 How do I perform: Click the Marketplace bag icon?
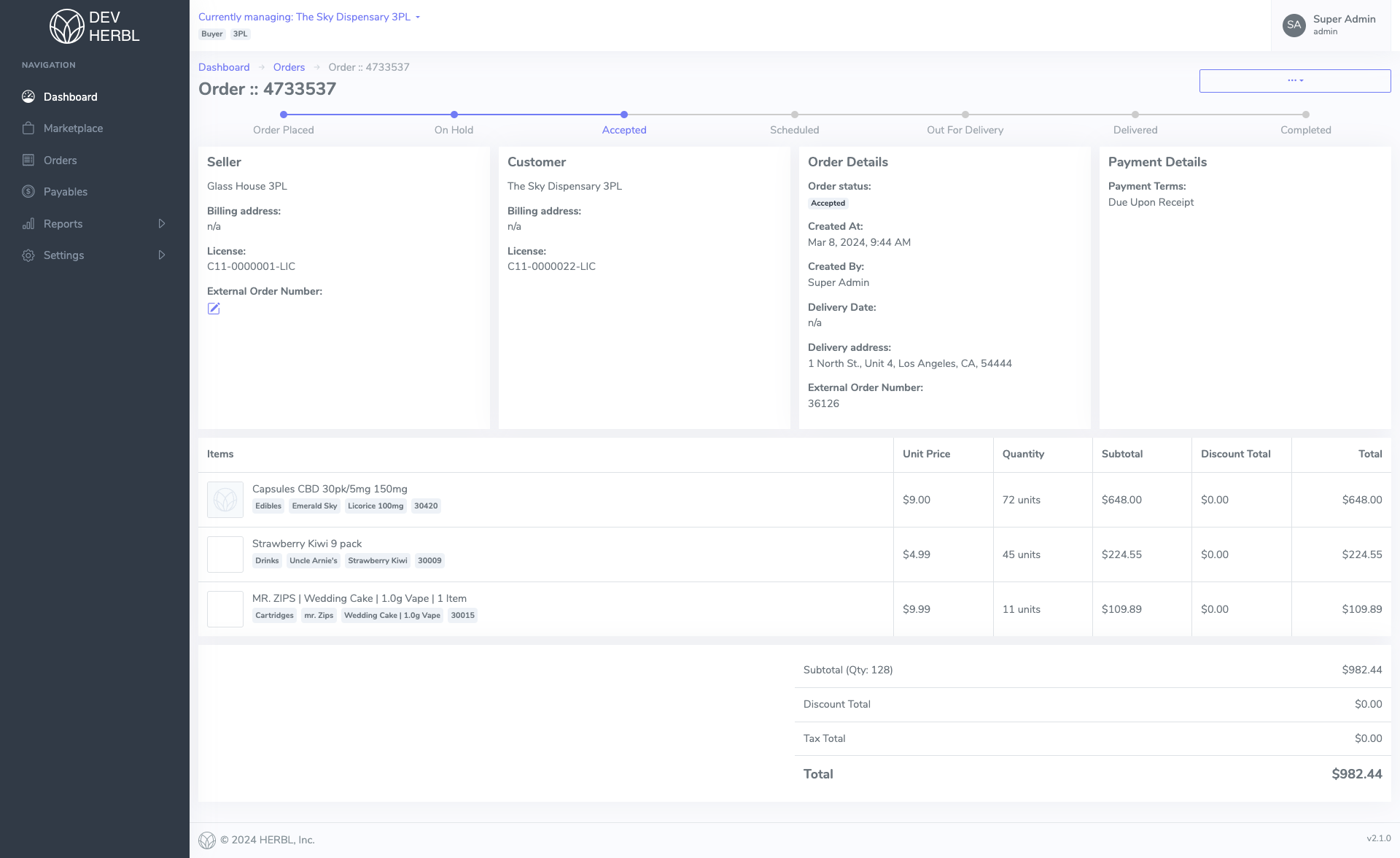point(28,128)
